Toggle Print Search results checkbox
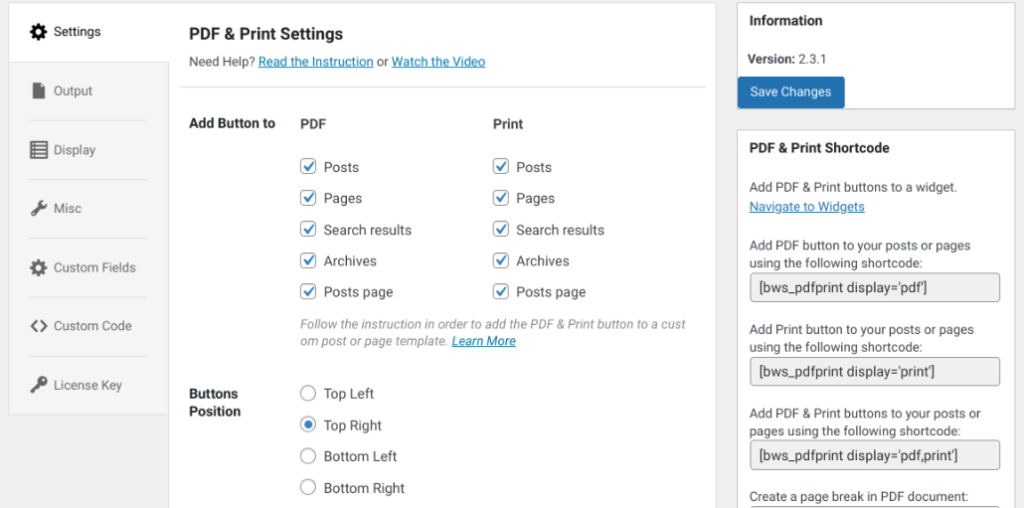The height and width of the screenshot is (508, 1024). (501, 229)
